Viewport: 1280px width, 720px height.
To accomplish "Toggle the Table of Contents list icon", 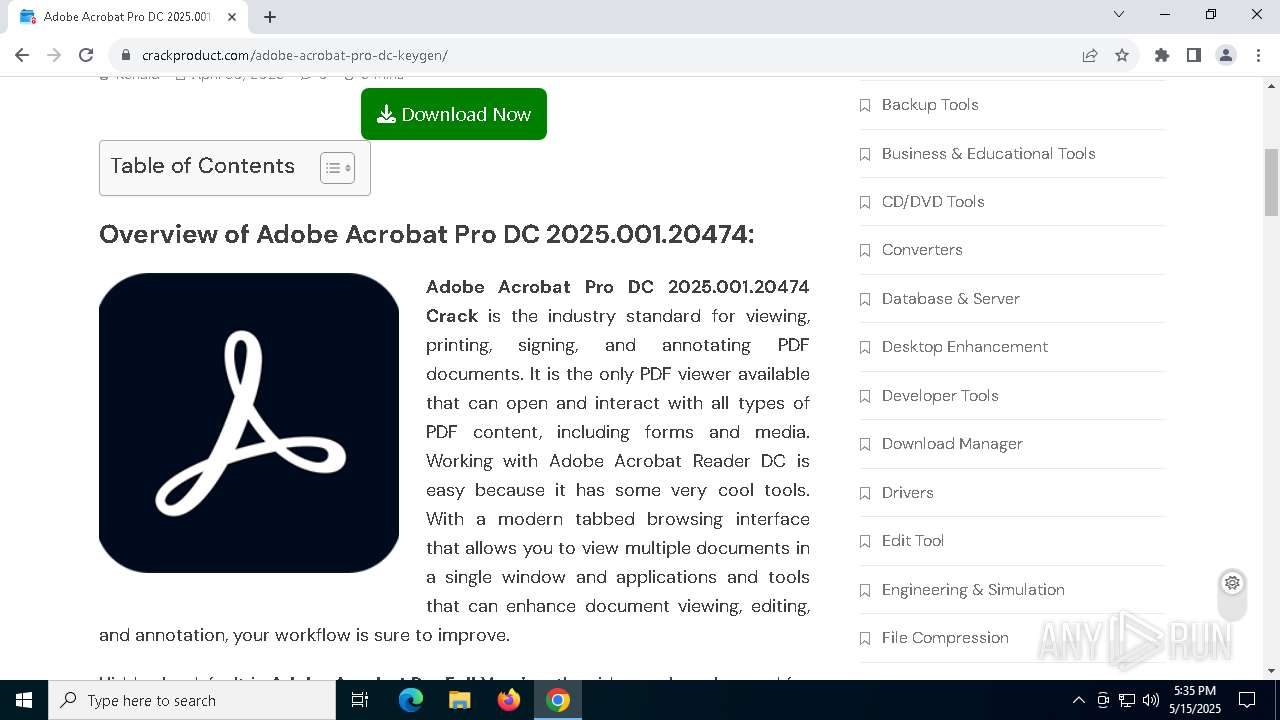I will pos(337,168).
